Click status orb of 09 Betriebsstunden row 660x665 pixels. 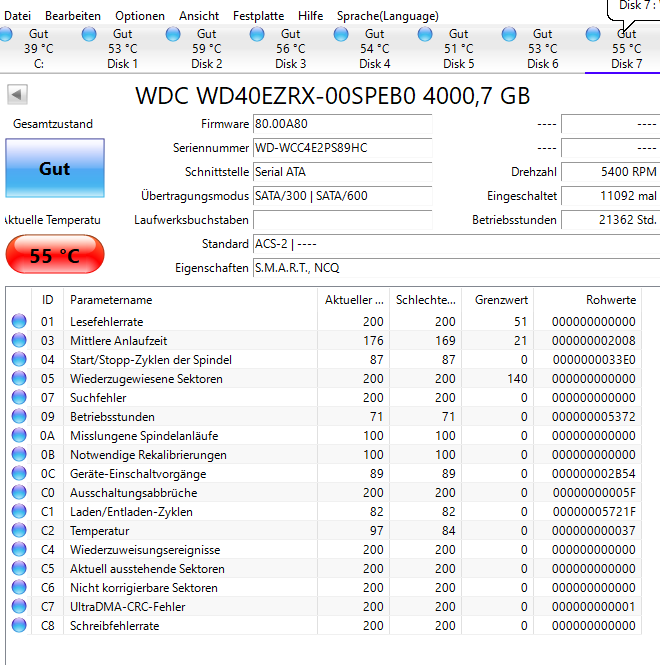coord(19,416)
